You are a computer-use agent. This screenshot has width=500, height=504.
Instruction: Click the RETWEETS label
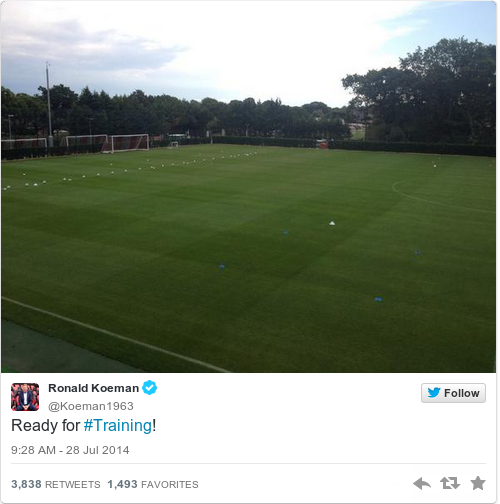[73, 484]
